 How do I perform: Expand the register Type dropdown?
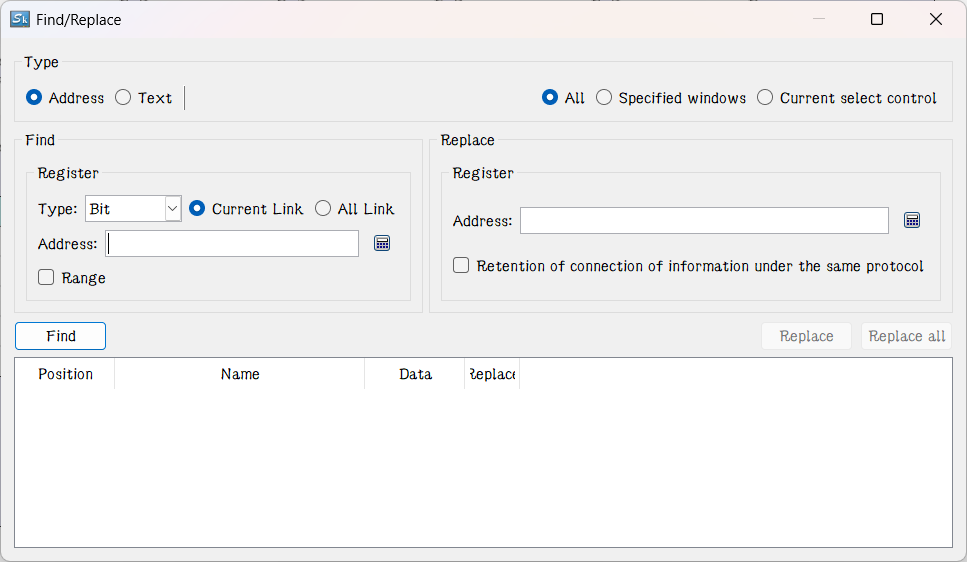point(172,209)
